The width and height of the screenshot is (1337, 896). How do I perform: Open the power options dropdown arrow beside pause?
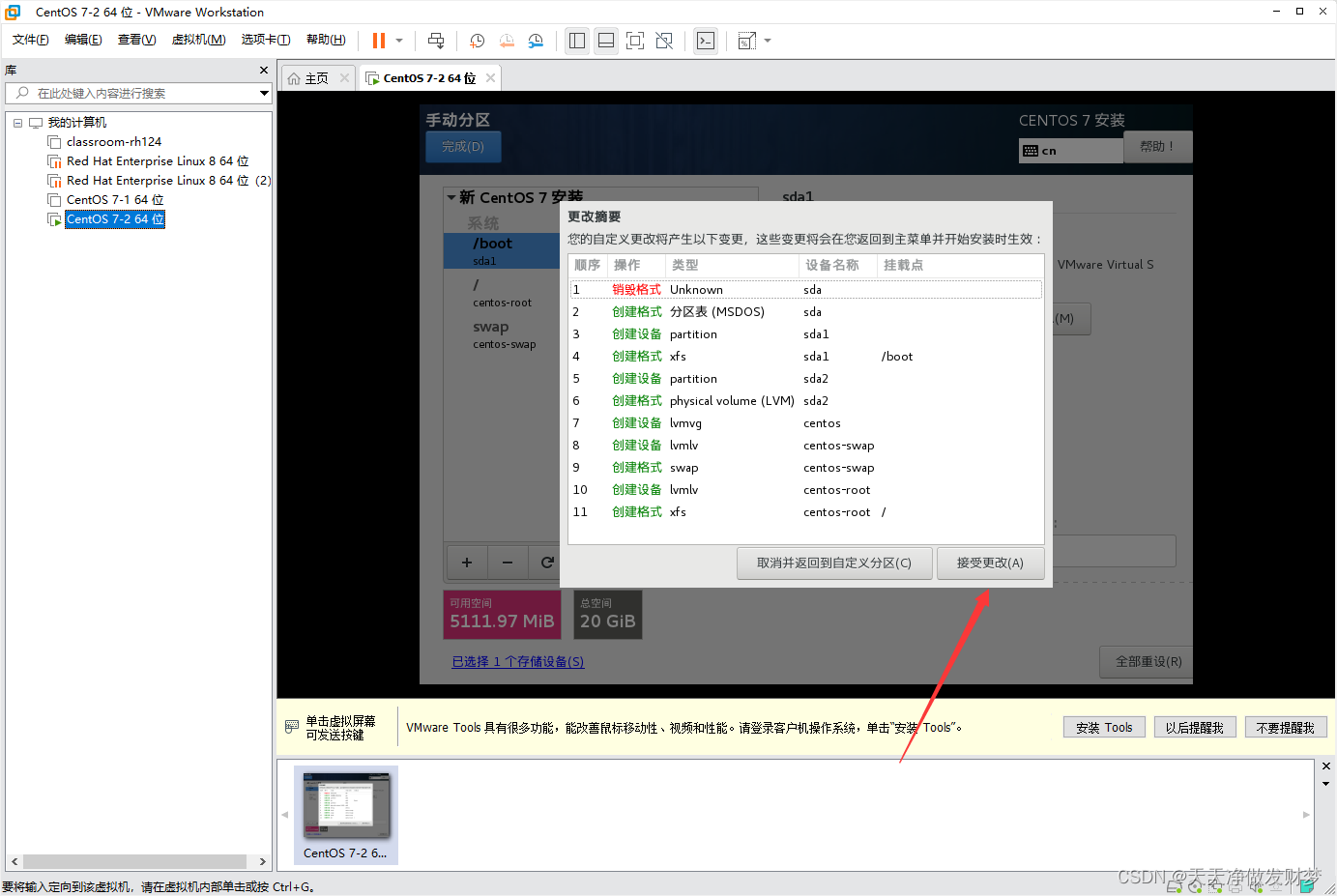click(x=399, y=41)
